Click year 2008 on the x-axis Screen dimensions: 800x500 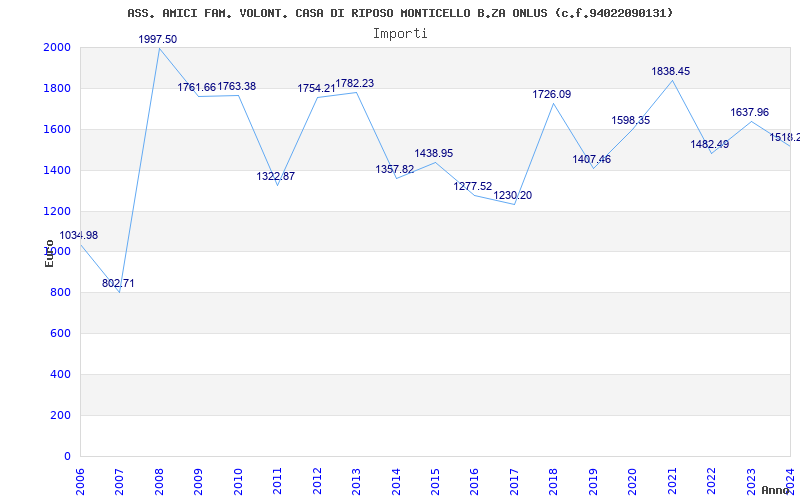click(159, 479)
